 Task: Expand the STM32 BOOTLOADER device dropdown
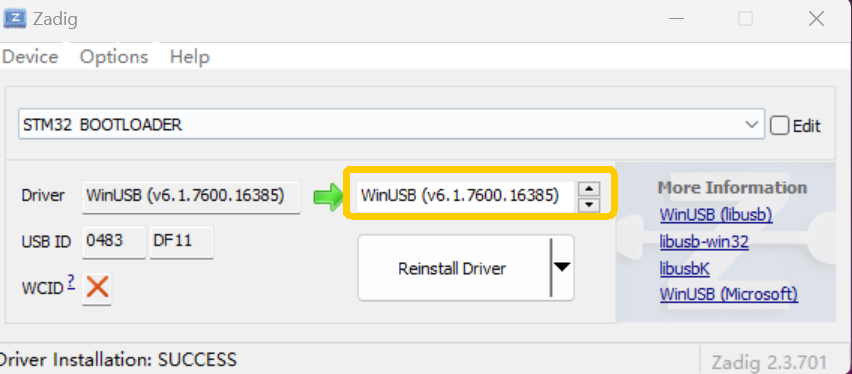[x=752, y=124]
